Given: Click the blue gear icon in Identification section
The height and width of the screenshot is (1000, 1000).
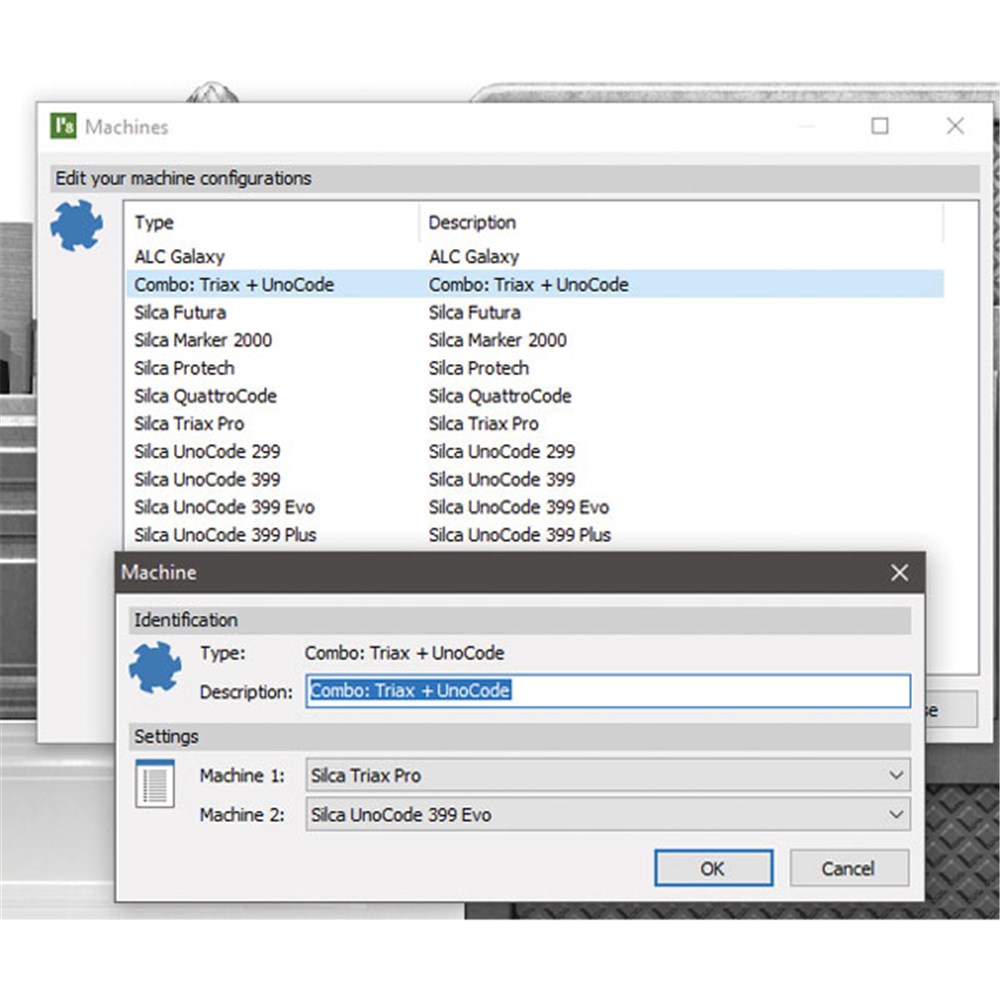Looking at the screenshot, I should [x=155, y=668].
